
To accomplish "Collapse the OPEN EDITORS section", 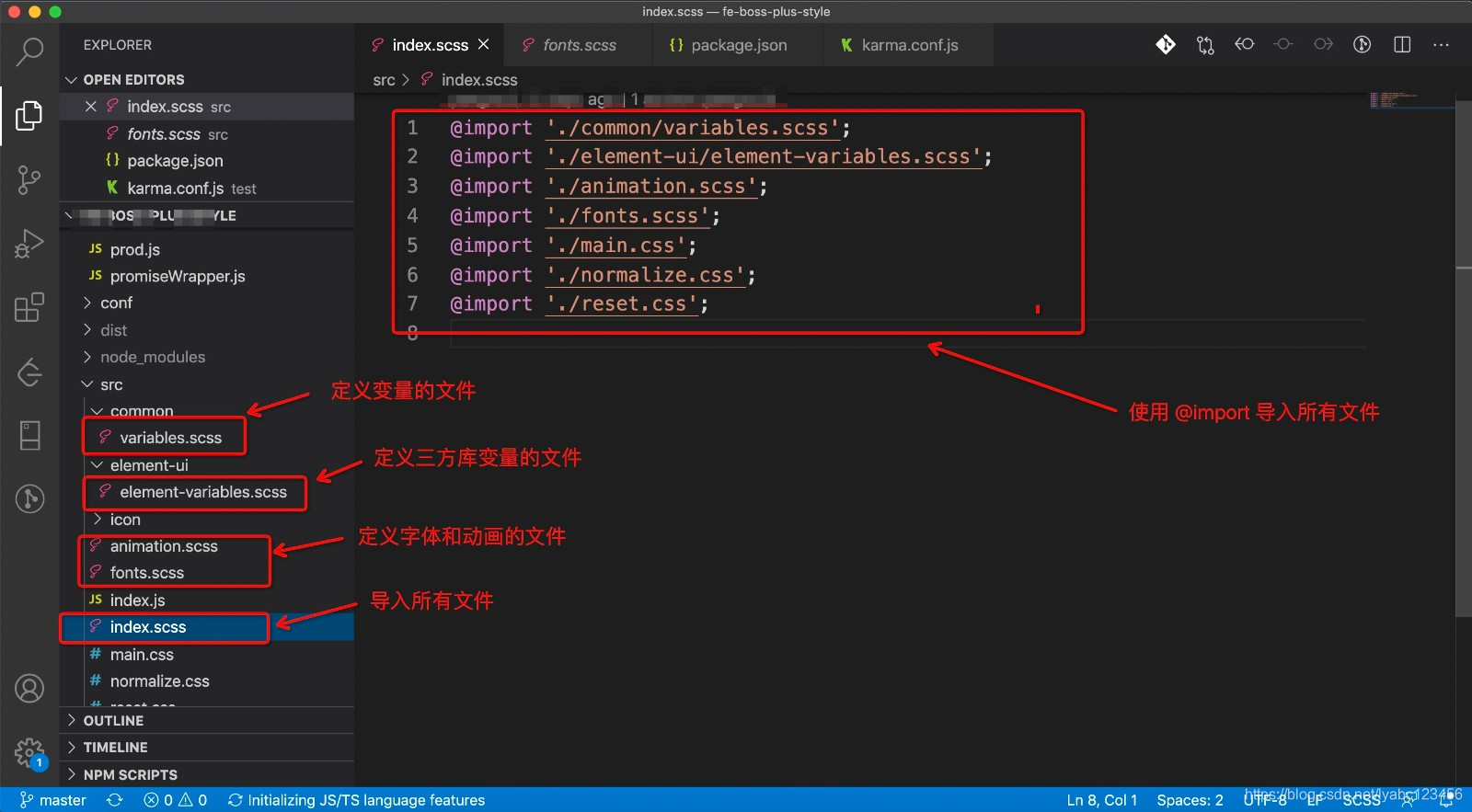I will tap(207, 80).
